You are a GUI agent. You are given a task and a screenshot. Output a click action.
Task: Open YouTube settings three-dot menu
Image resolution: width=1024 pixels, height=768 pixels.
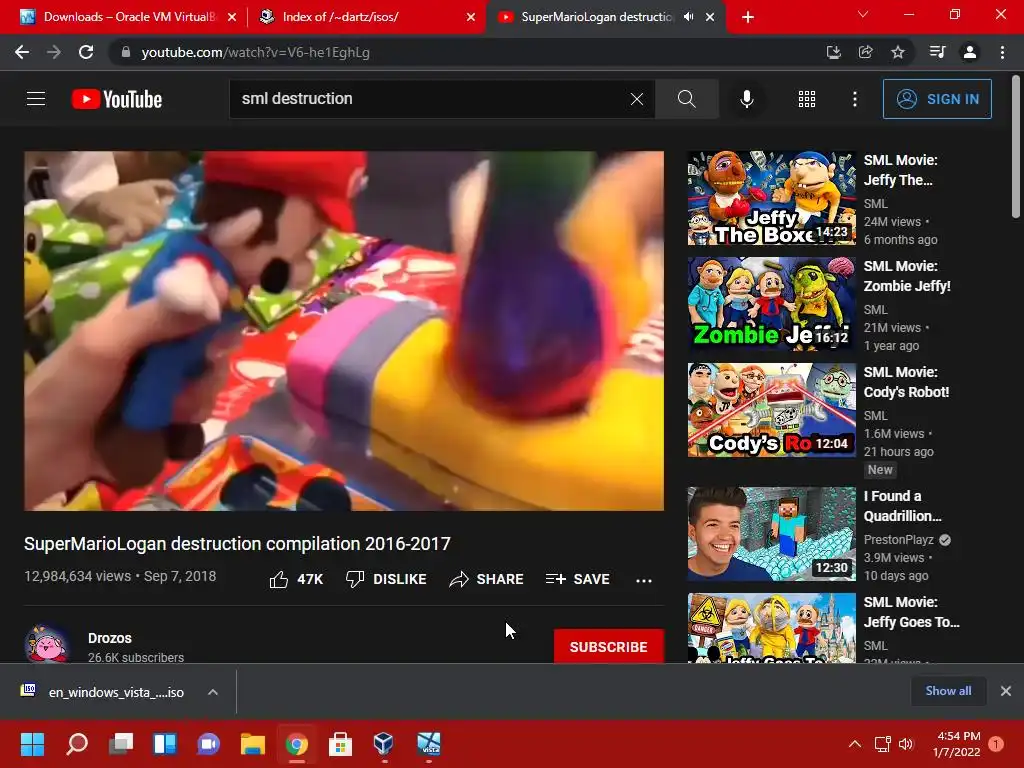tap(854, 99)
